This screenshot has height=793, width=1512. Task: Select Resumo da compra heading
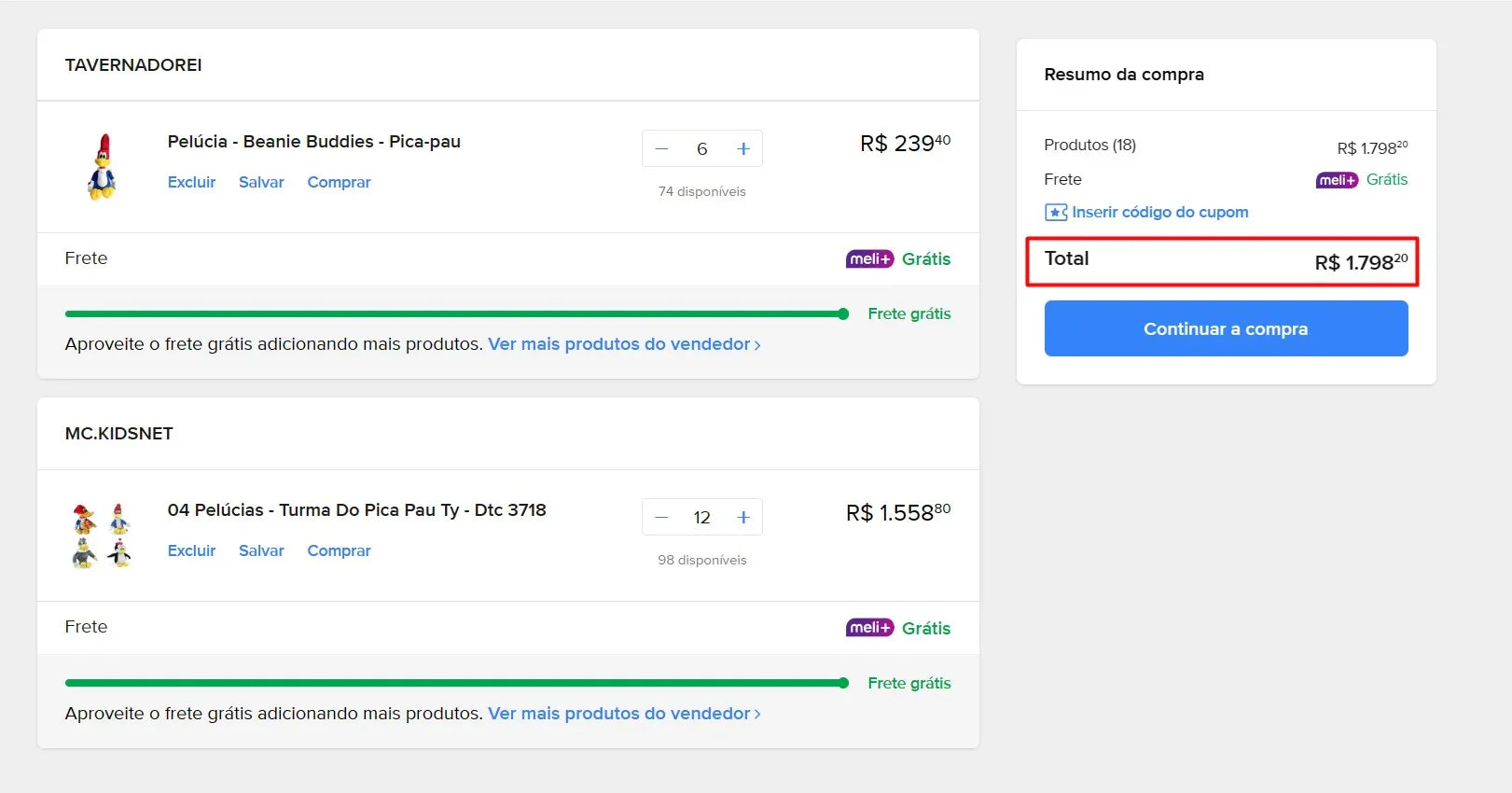coord(1124,75)
